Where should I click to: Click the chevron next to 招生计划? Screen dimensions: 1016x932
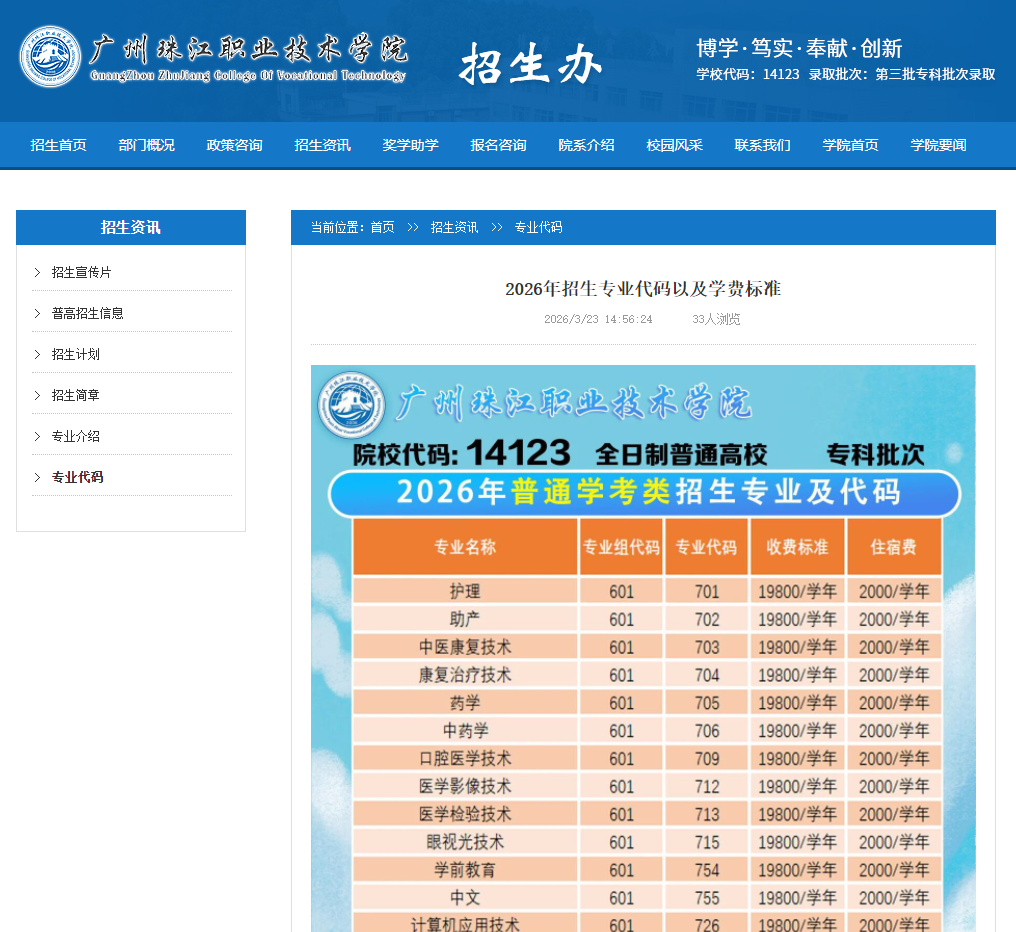pyautogui.click(x=38, y=353)
